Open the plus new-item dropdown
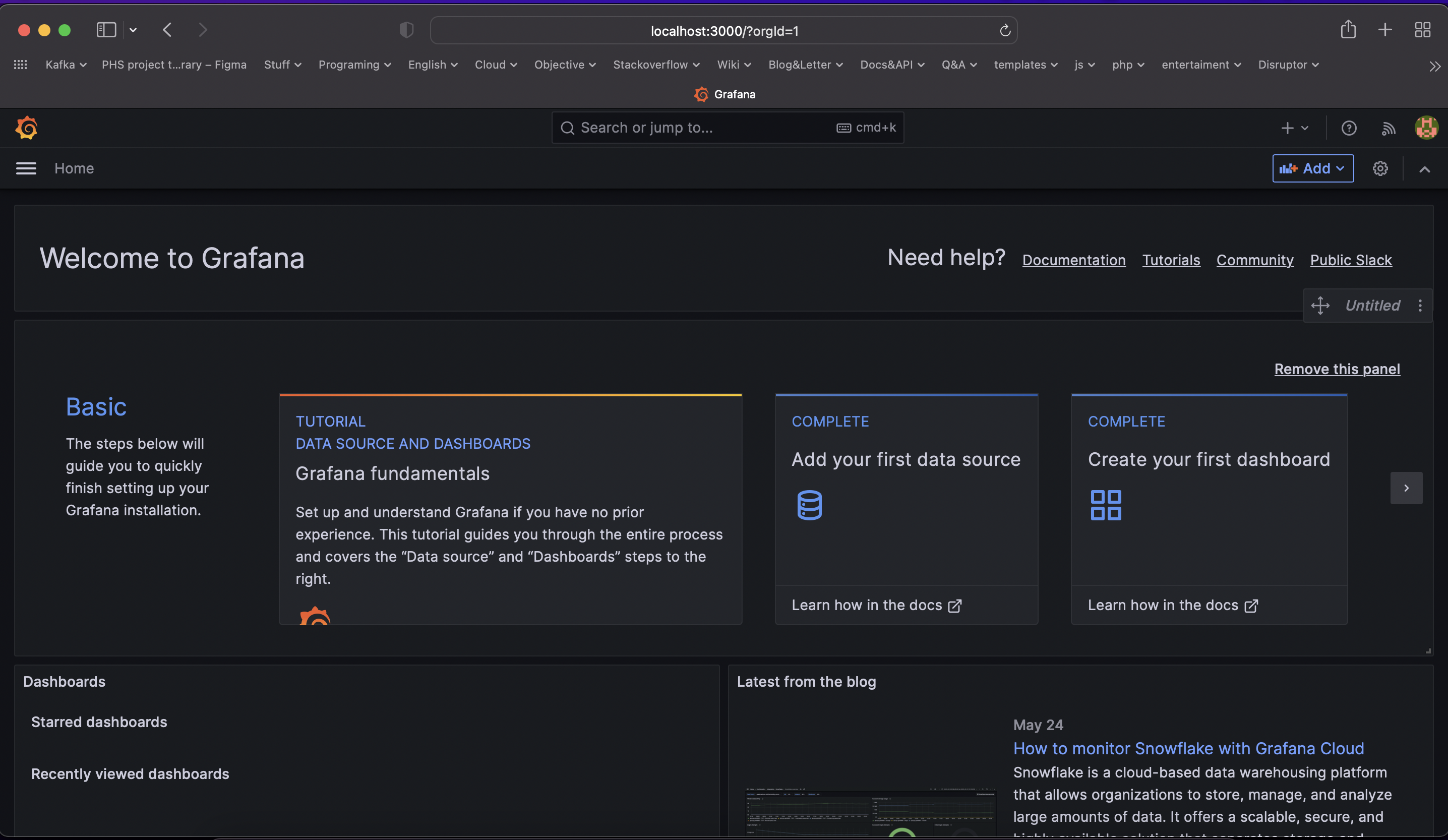1448x840 pixels. click(1294, 128)
